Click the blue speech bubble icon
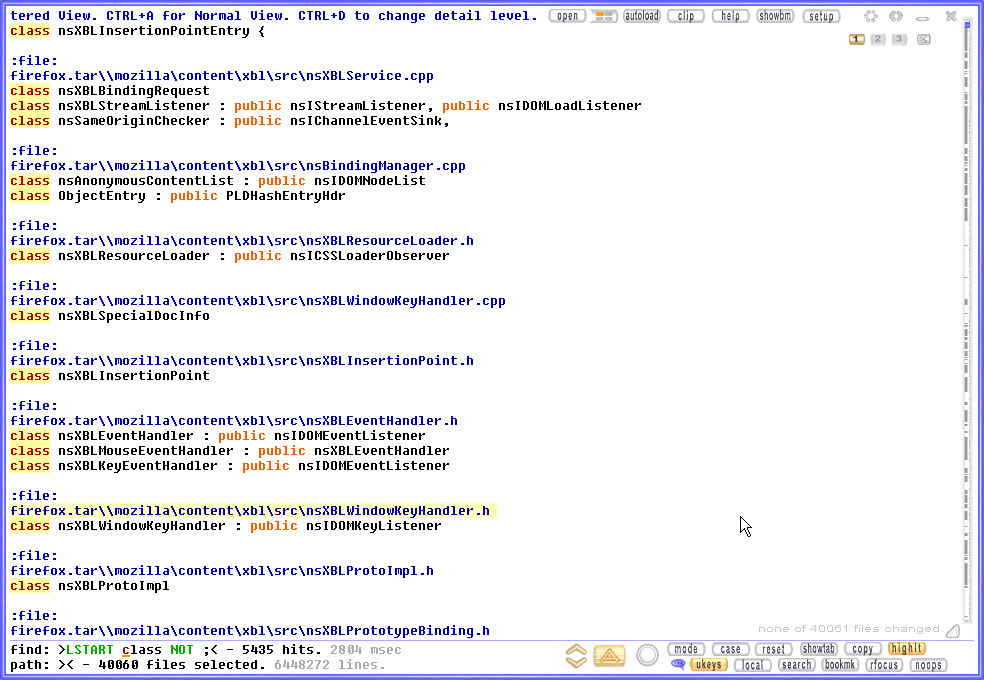This screenshot has height=680, width=984. tap(678, 664)
